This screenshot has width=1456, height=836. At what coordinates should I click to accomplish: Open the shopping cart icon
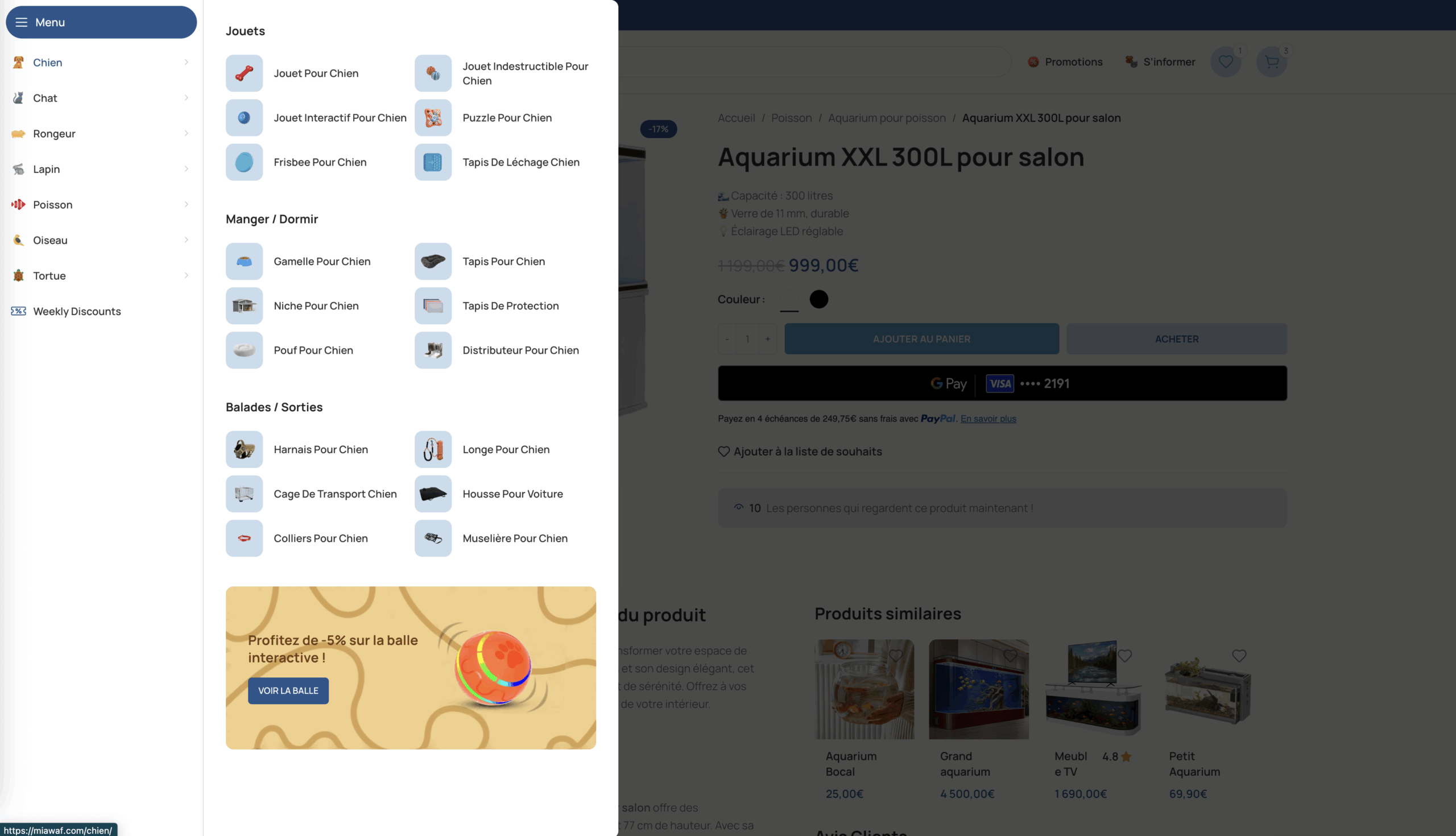1271,62
